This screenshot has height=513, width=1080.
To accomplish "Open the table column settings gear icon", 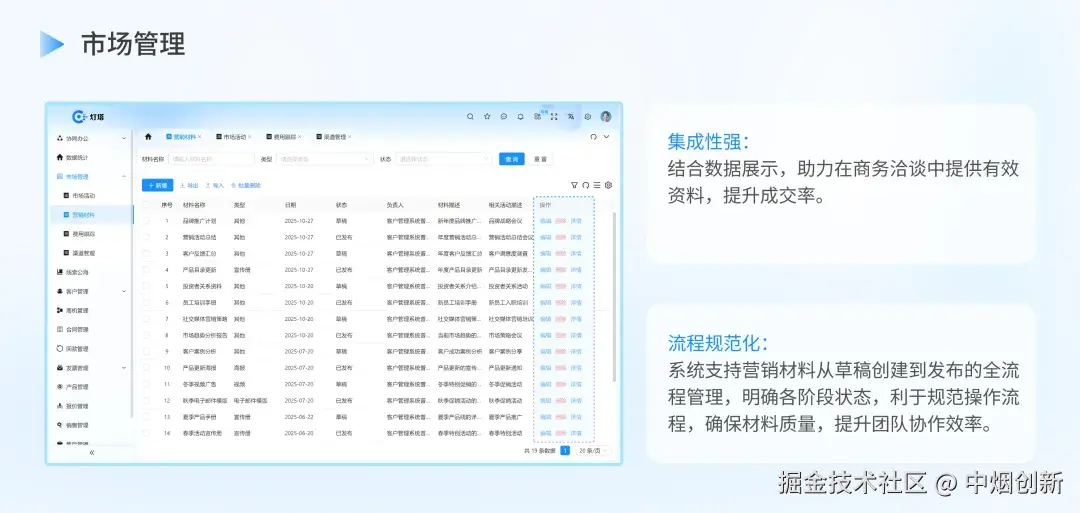I will (x=608, y=185).
